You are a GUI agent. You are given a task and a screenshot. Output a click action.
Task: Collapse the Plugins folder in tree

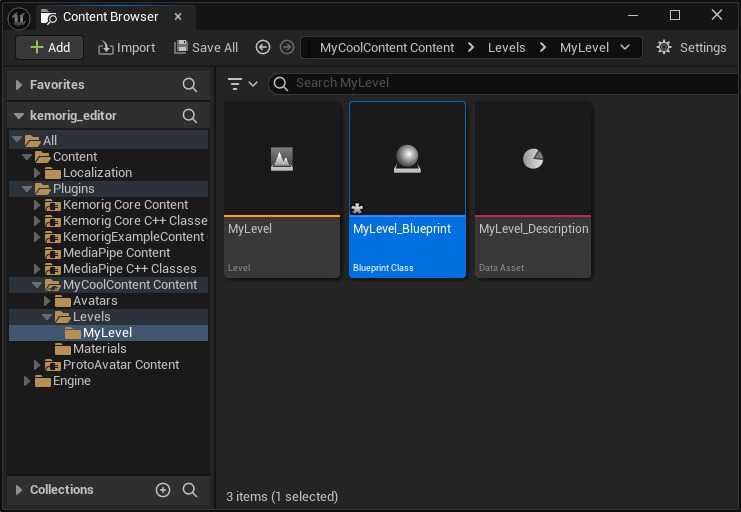(x=27, y=189)
